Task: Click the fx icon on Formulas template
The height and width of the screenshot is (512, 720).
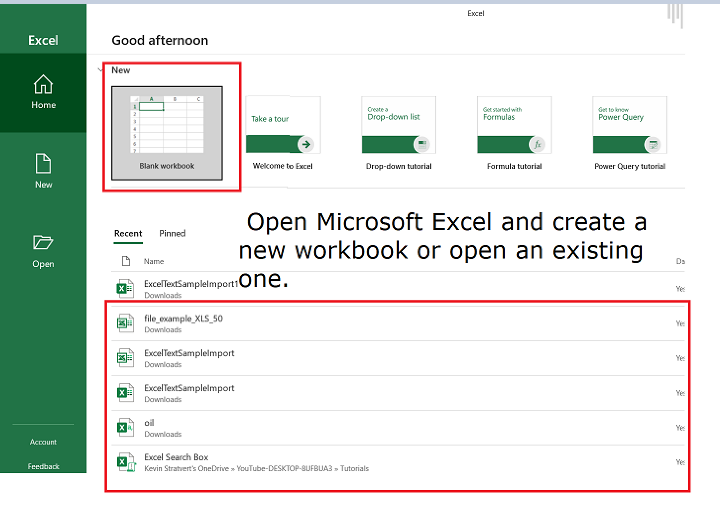Action: pyautogui.click(x=537, y=144)
